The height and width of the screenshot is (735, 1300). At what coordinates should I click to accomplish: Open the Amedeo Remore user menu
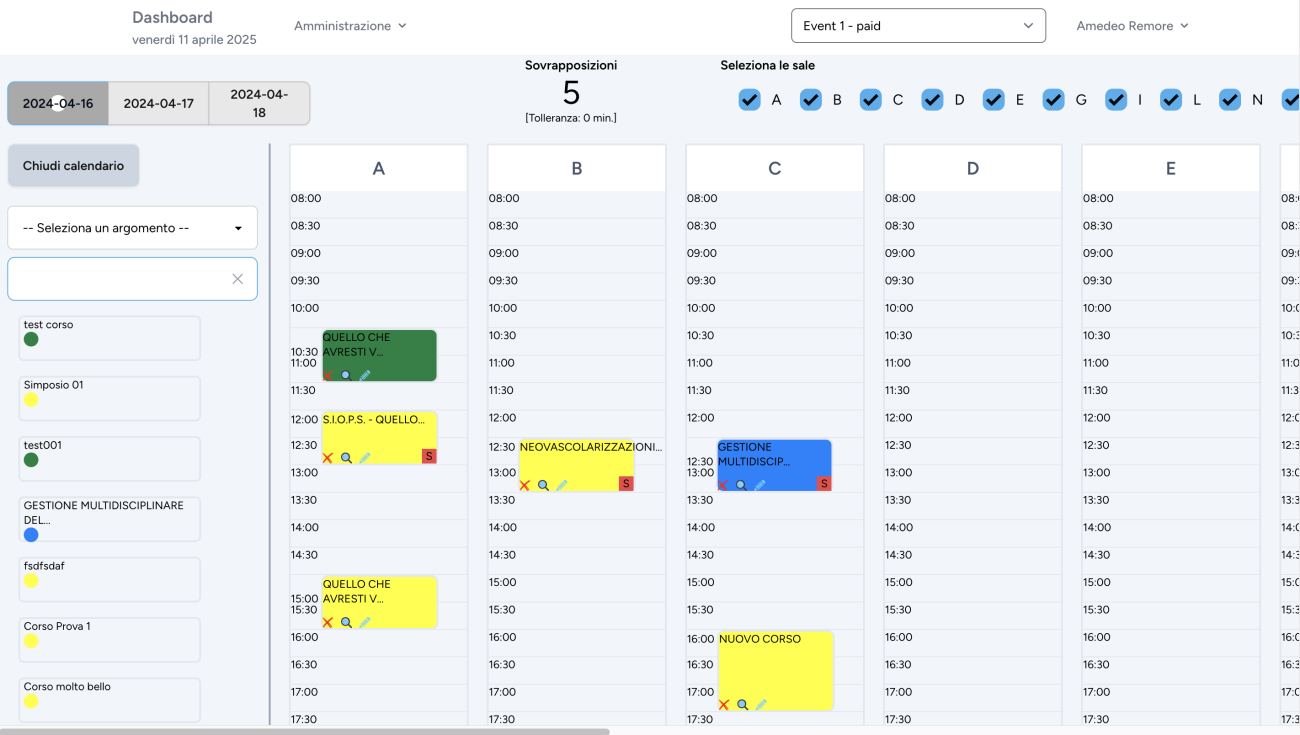click(1132, 26)
